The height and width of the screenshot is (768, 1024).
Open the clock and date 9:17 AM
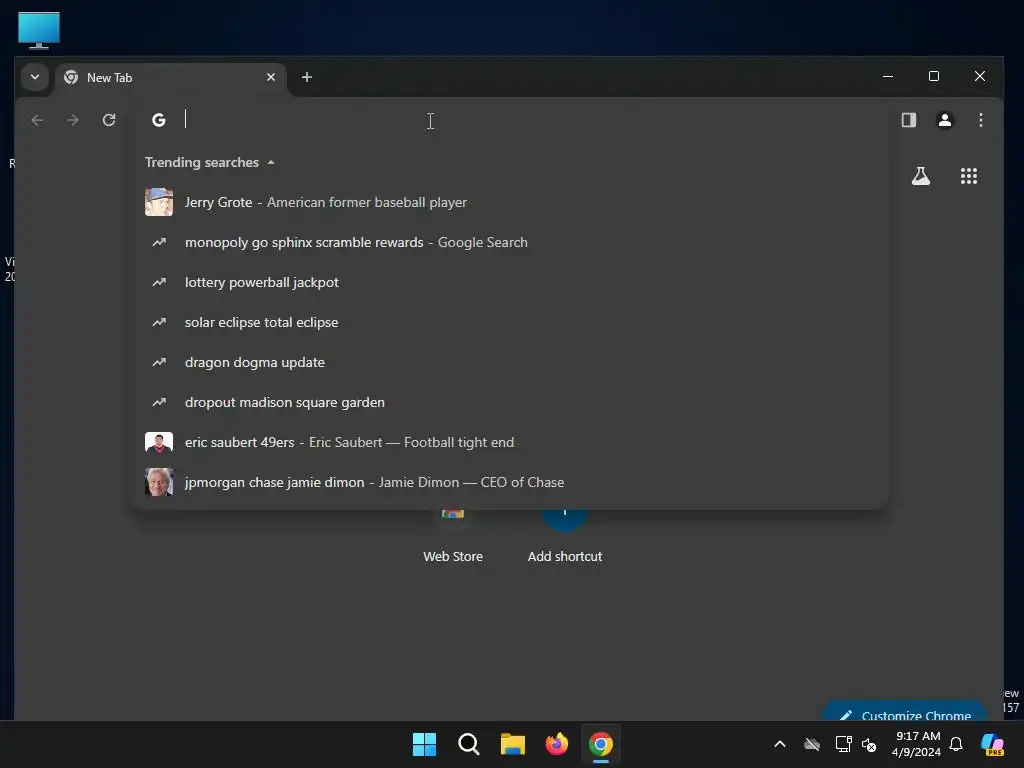(x=917, y=744)
